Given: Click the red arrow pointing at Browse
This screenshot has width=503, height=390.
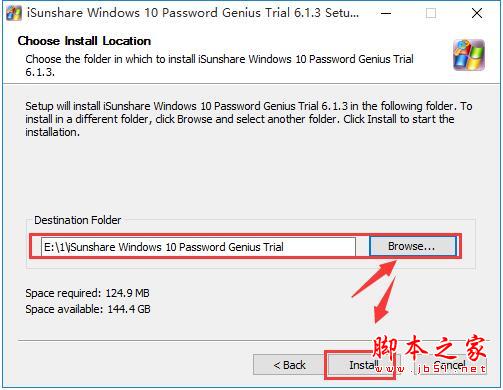Looking at the screenshot, I should (x=374, y=279).
